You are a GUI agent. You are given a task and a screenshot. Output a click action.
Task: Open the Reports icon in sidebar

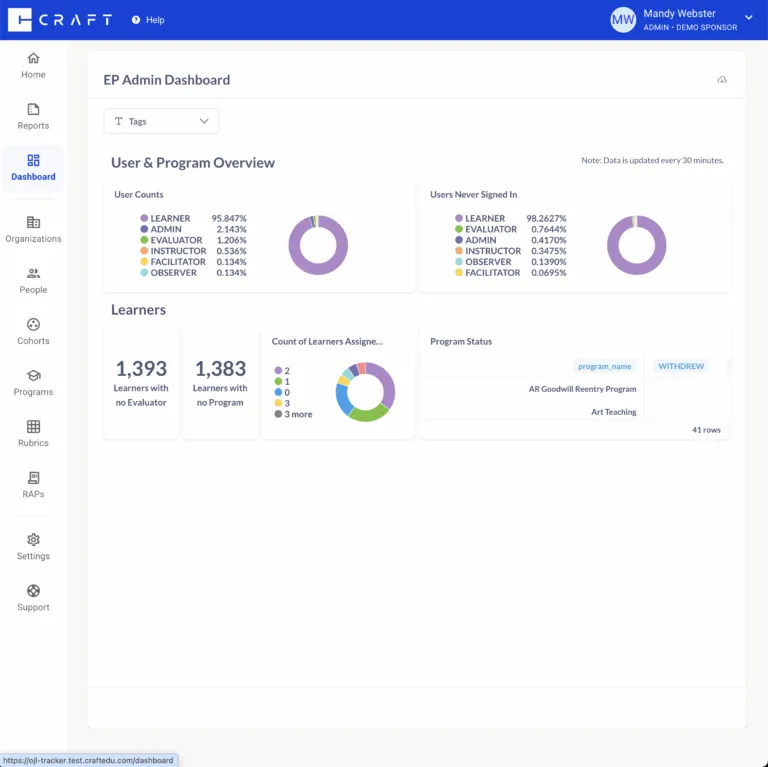pos(33,109)
